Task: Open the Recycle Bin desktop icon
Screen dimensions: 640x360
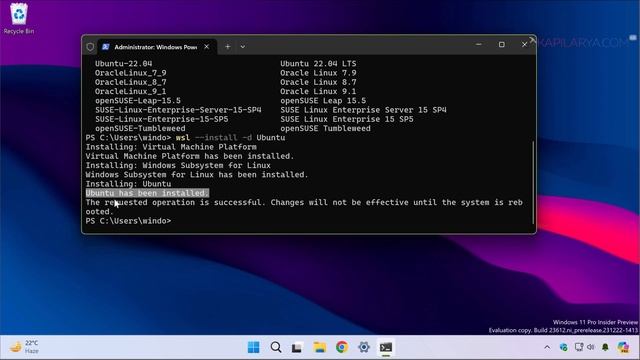Action: pos(19,18)
